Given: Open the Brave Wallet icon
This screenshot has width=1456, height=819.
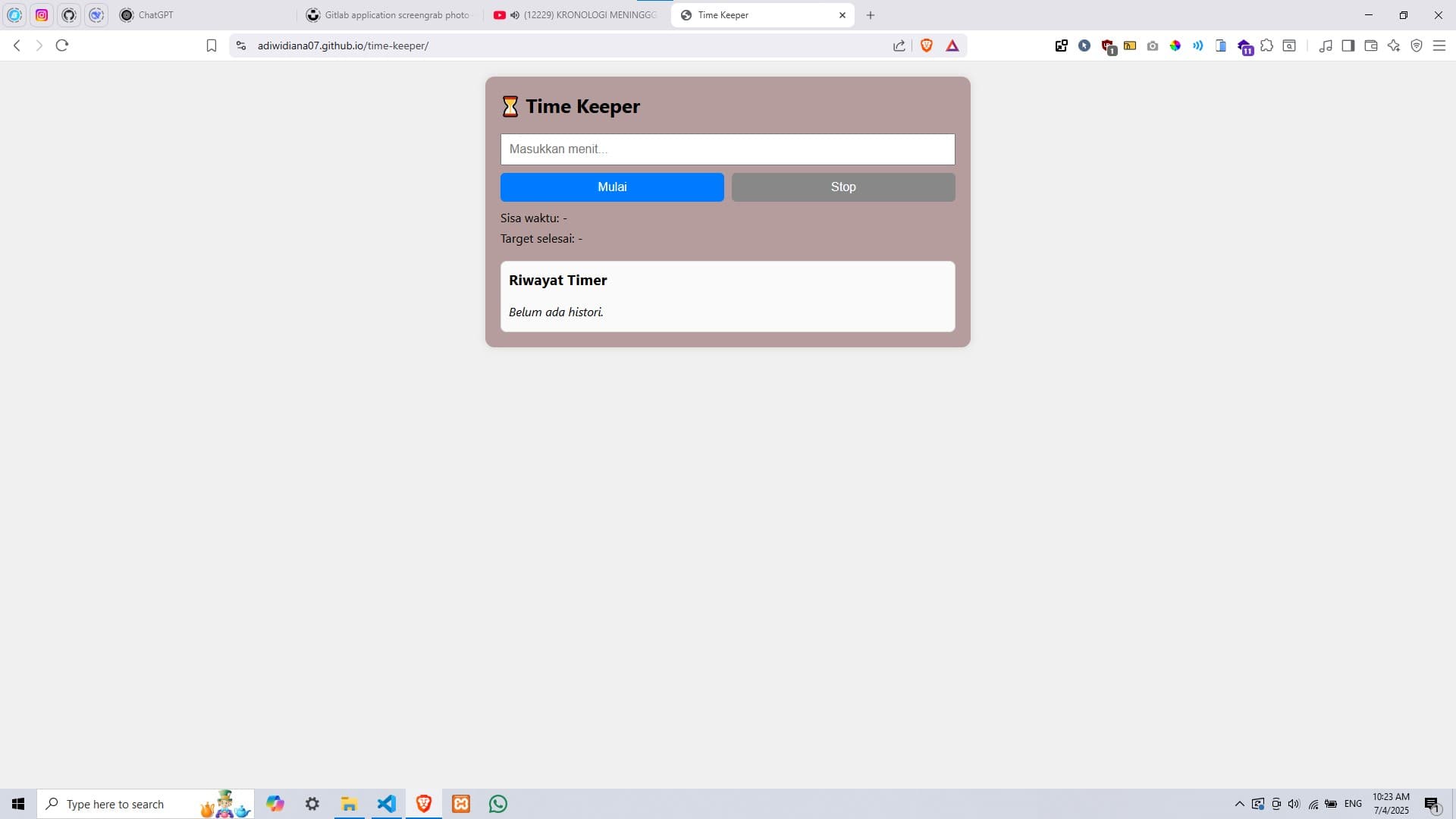Looking at the screenshot, I should click(1371, 45).
